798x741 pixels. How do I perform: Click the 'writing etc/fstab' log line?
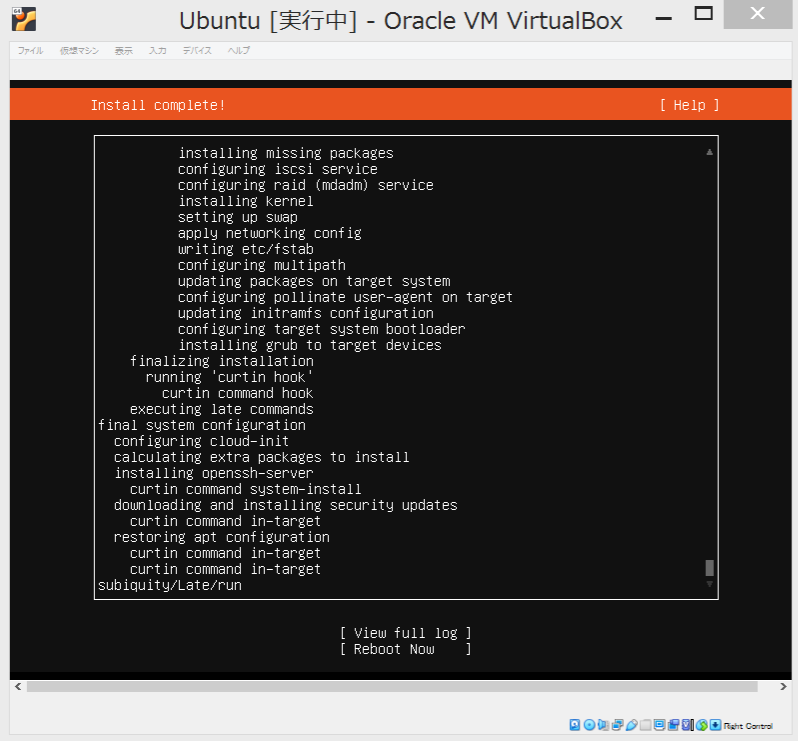coord(245,249)
